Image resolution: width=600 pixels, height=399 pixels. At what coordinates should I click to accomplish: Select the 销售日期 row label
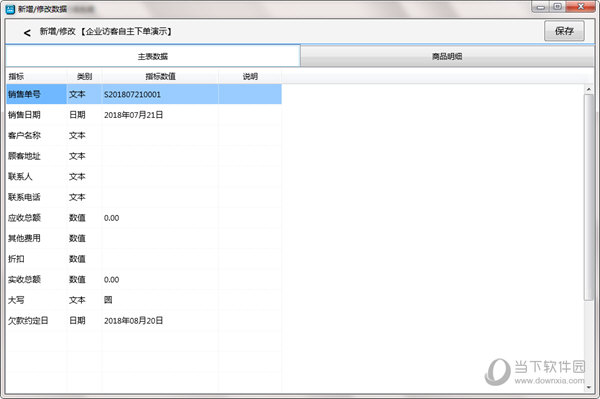pyautogui.click(x=24, y=115)
